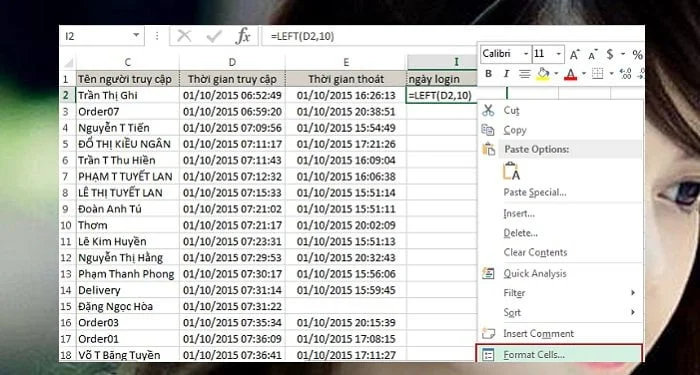
Task: Confirm formula with the checkmark button
Action: 214,36
